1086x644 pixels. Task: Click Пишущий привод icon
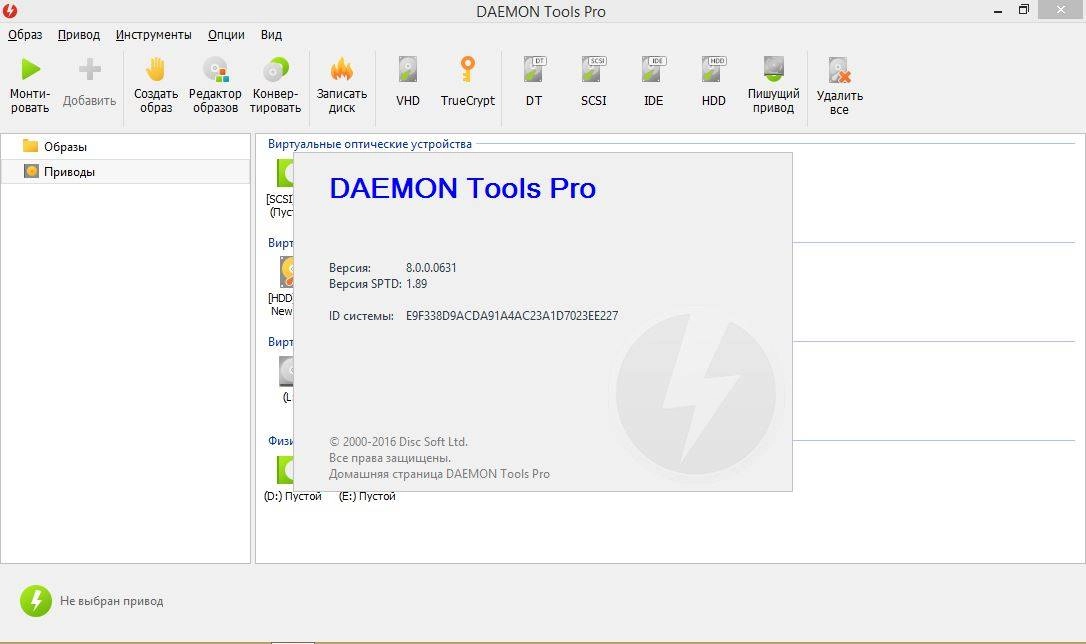(774, 69)
